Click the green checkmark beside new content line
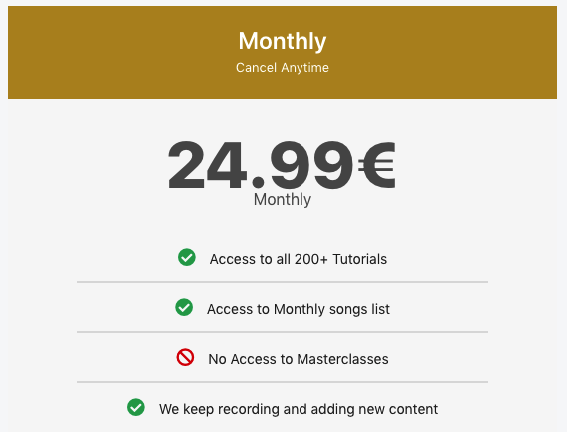This screenshot has width=567, height=432. coord(136,407)
